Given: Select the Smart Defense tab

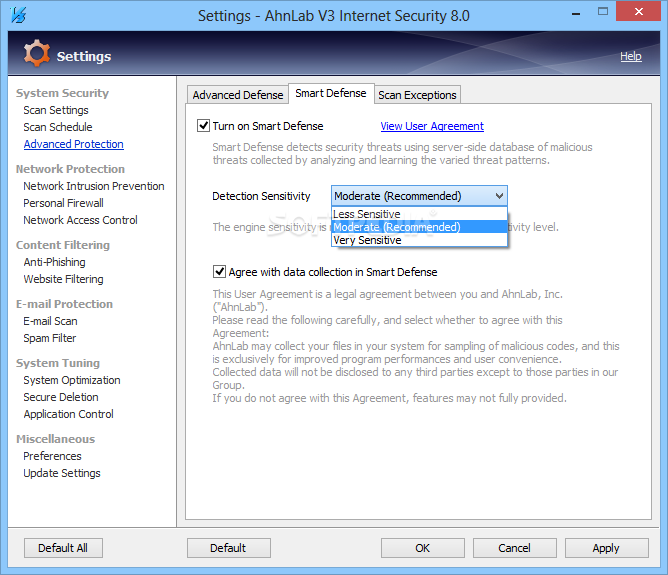Looking at the screenshot, I should pyautogui.click(x=331, y=93).
